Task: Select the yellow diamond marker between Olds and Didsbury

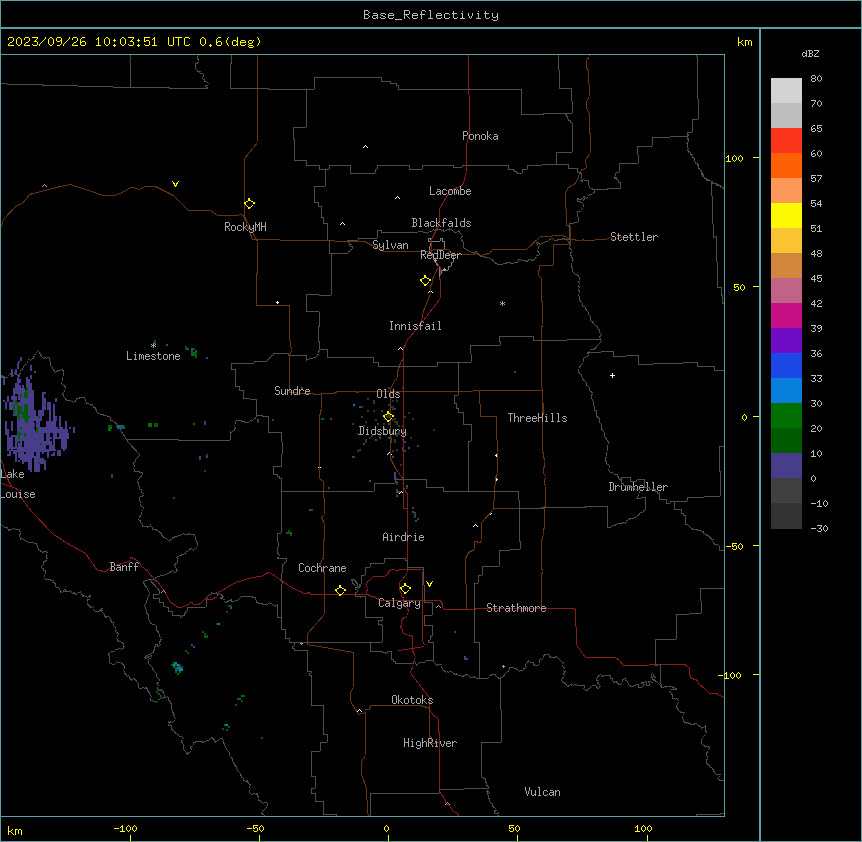Action: tap(388, 417)
